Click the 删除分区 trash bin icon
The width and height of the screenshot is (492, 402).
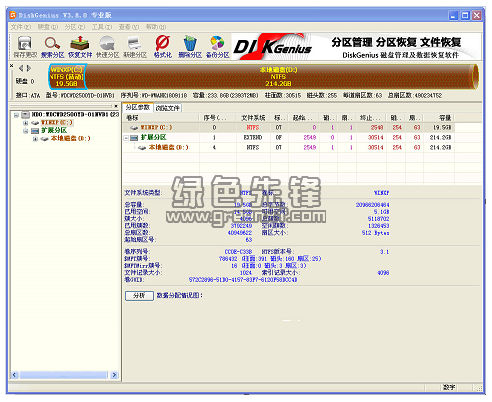pos(190,43)
